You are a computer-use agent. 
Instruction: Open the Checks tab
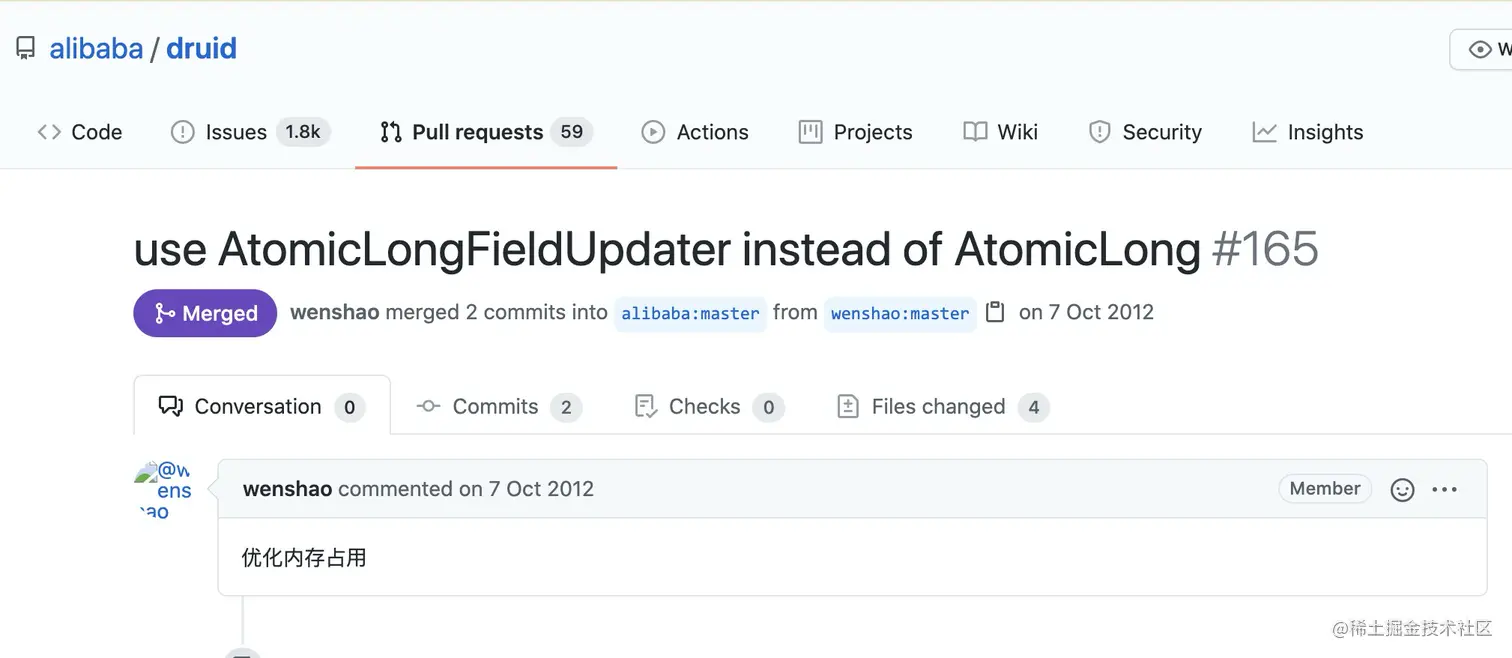(709, 407)
